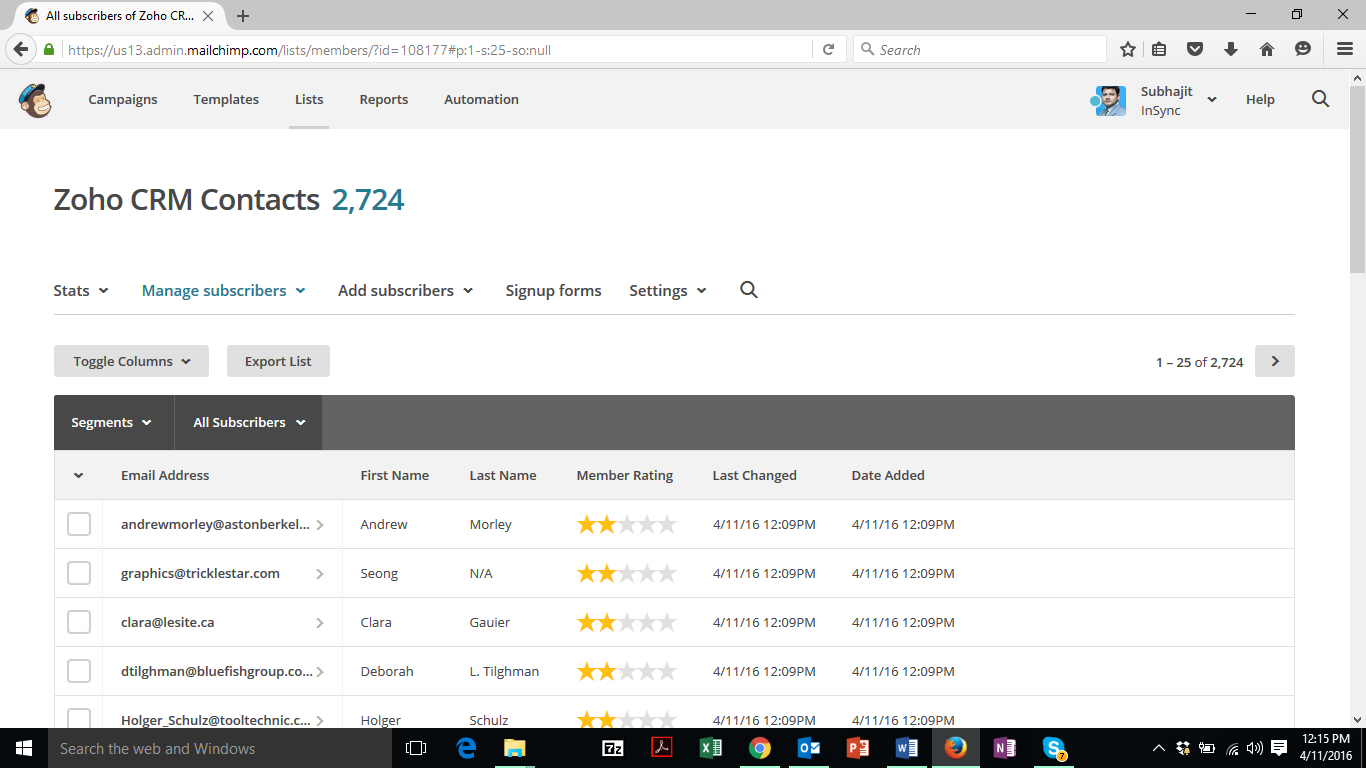Open a new browser tab
This screenshot has width=1366, height=768.
coord(243,16)
